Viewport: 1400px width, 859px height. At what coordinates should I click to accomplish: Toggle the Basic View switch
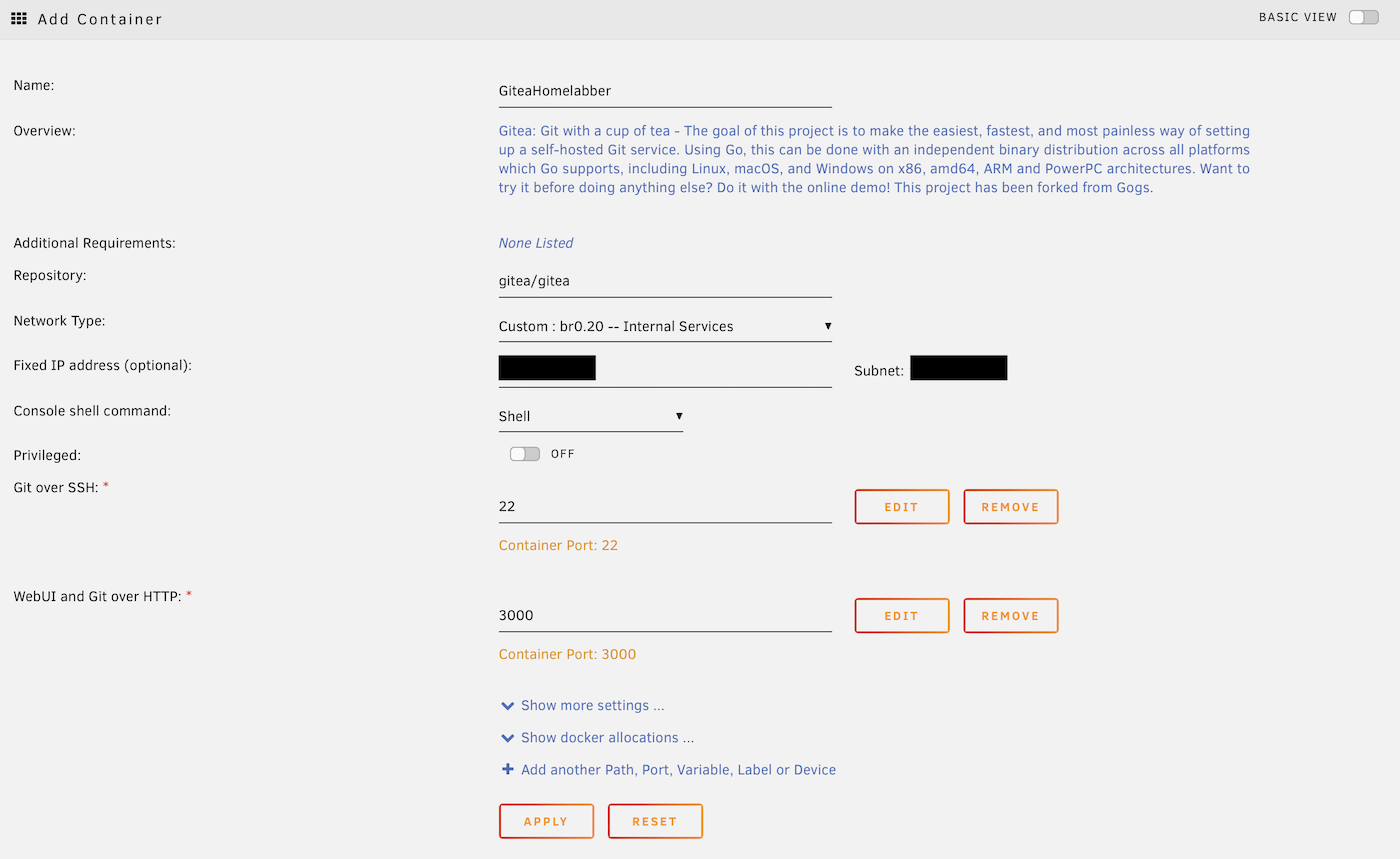pos(1363,17)
